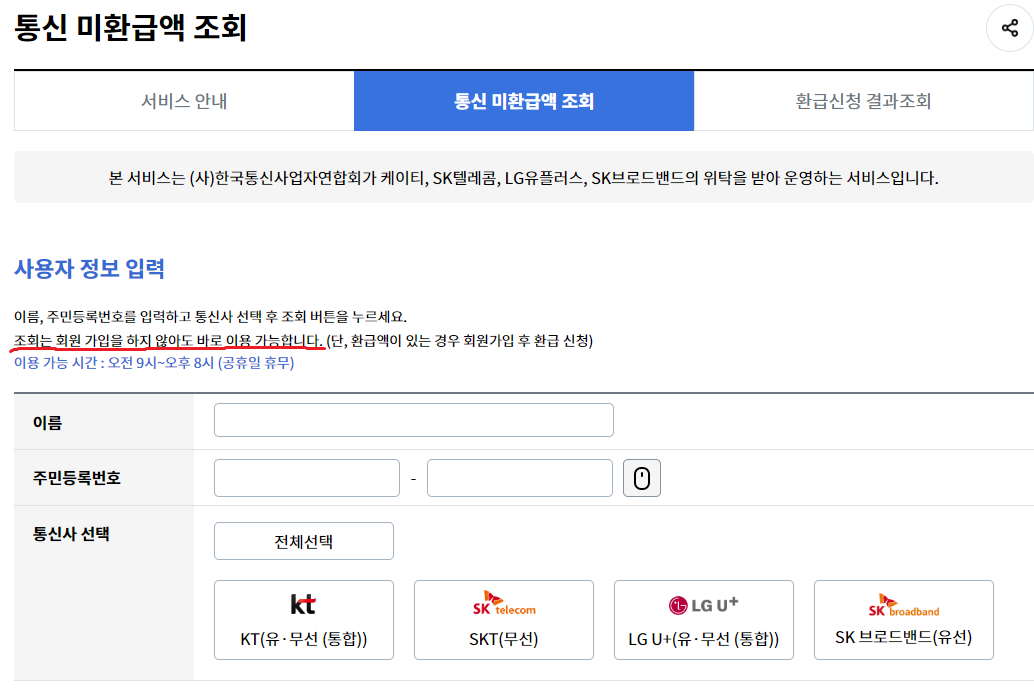1034x696 pixels.
Task: Click the first 주민등록번호 input box
Action: tap(306, 477)
